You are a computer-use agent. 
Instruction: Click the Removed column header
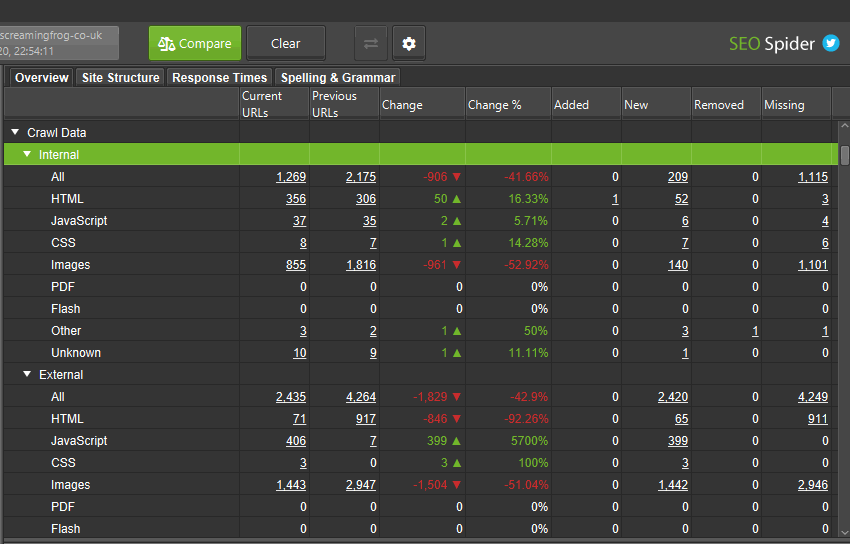point(719,105)
